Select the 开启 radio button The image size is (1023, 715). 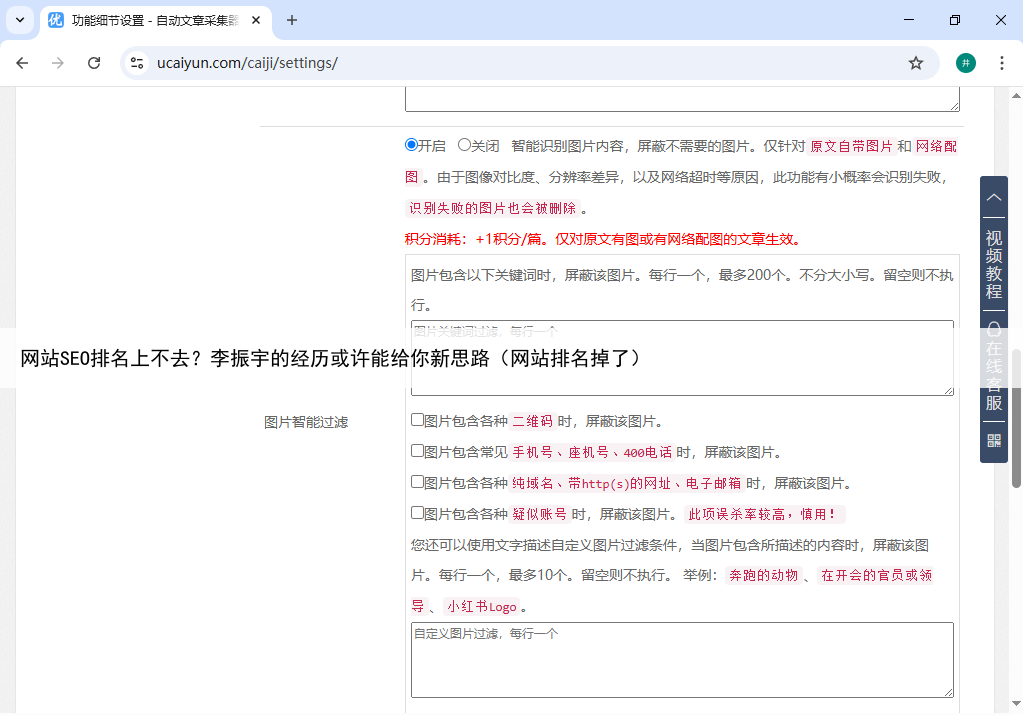click(411, 145)
